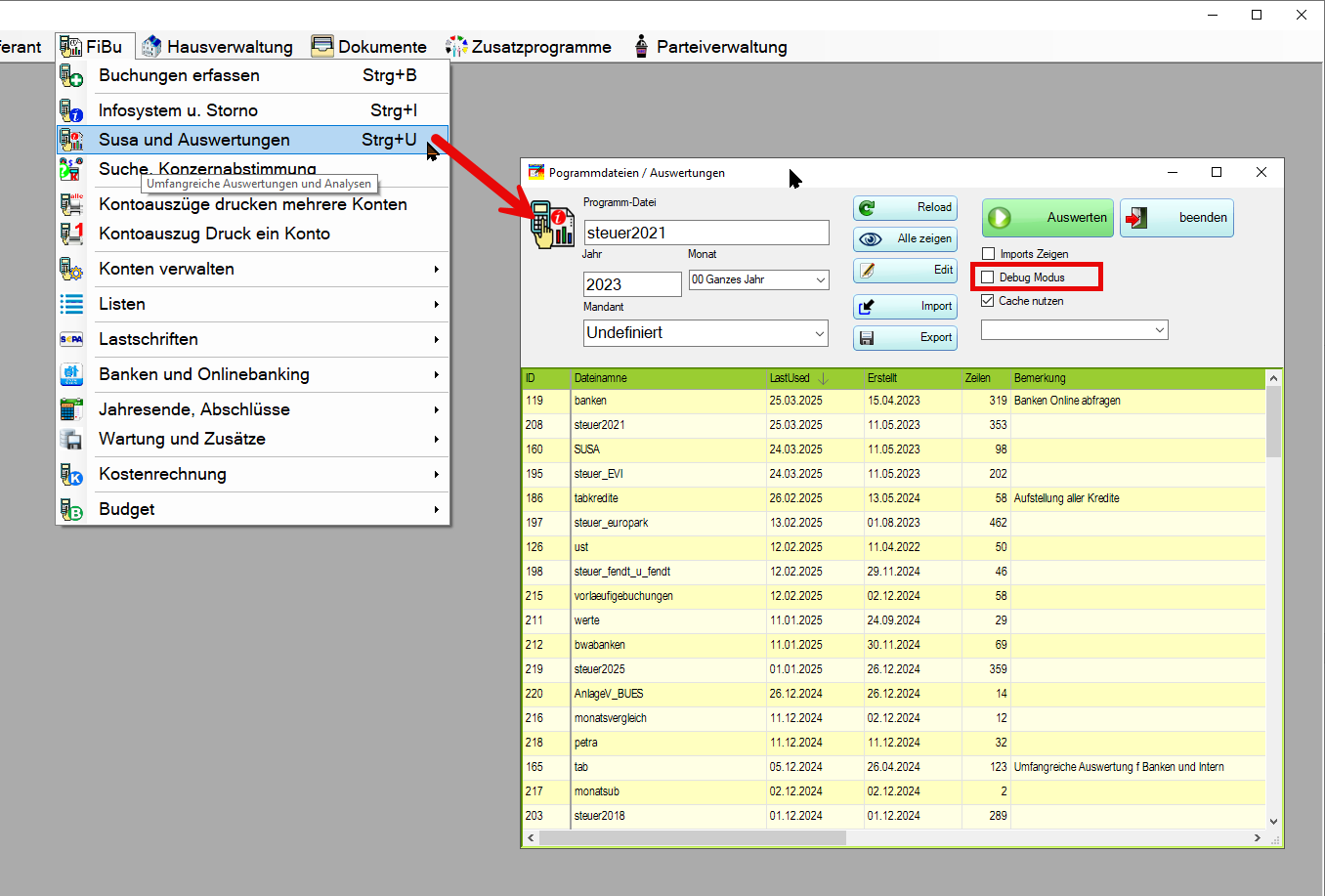Open the Budget menu entry
Image resolution: width=1325 pixels, height=896 pixels.
(x=252, y=509)
